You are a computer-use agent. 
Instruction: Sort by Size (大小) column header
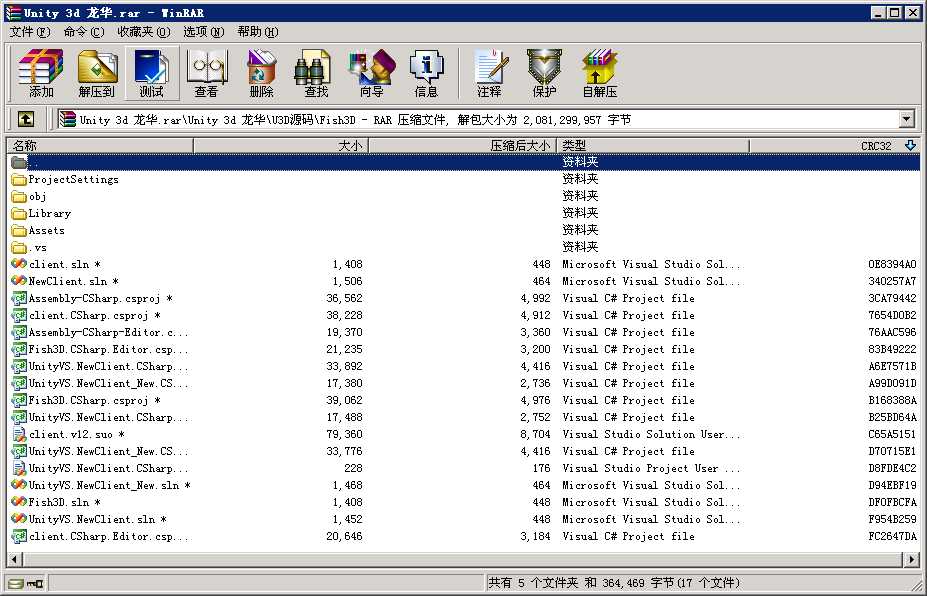coord(281,145)
